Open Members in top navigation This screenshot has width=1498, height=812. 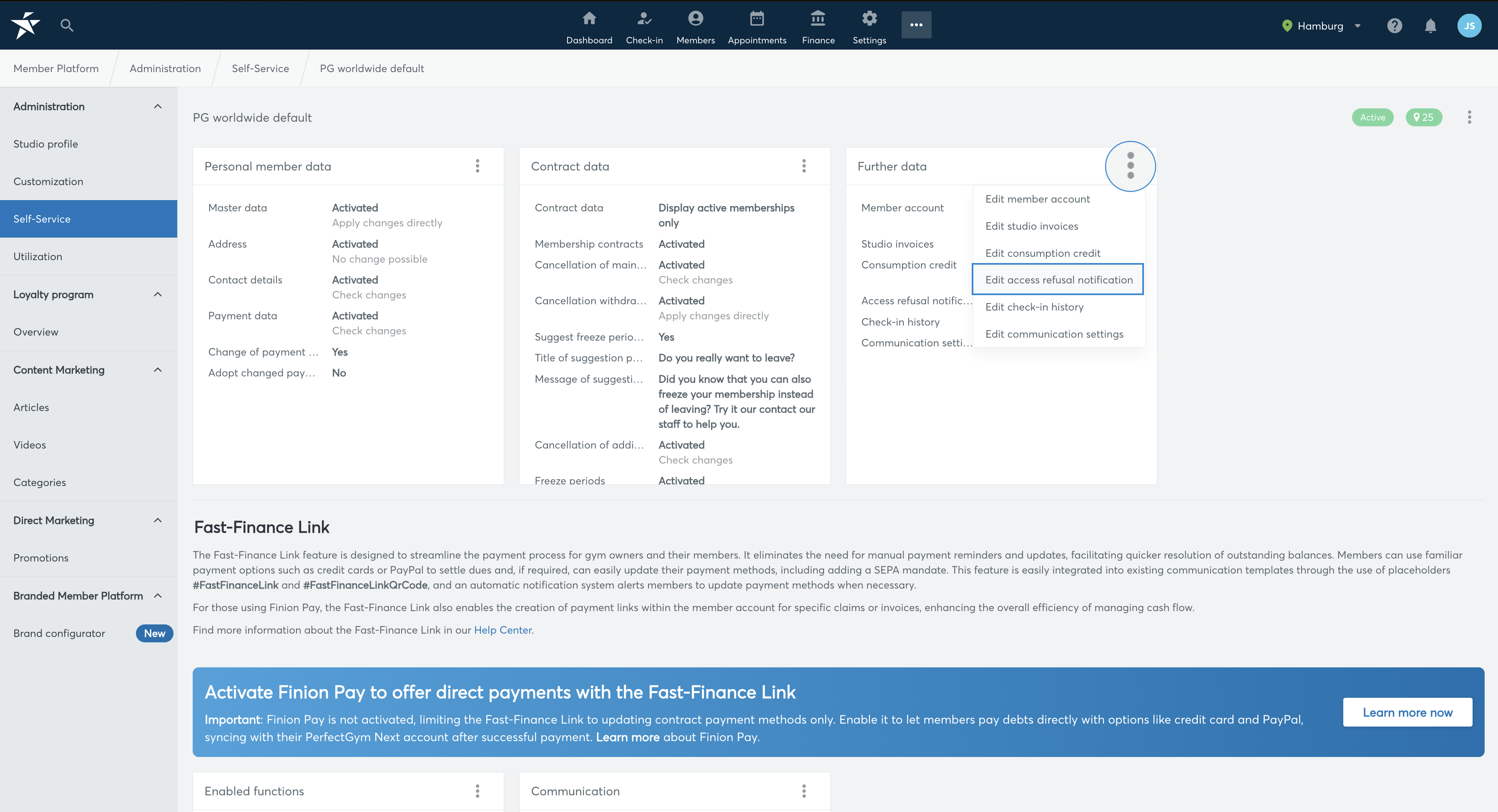point(695,28)
